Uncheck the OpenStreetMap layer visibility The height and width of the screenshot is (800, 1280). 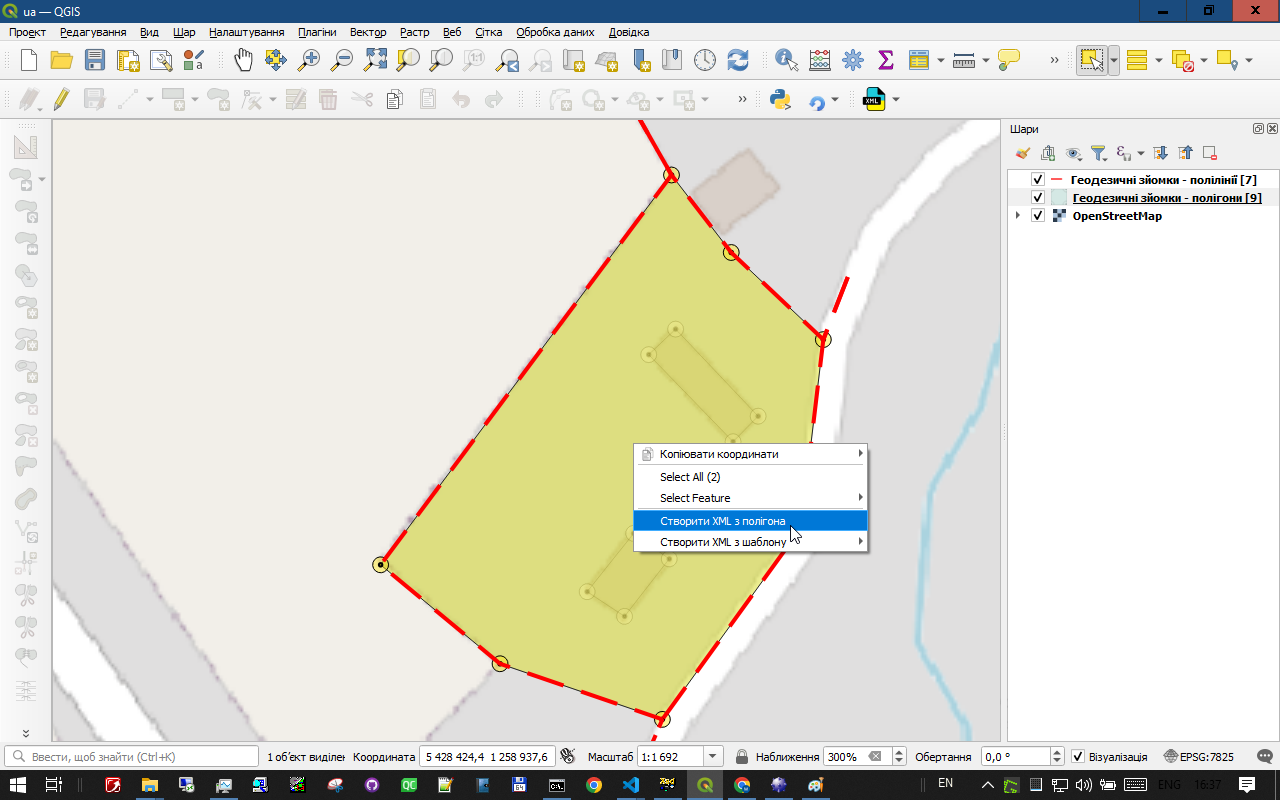coord(1038,216)
